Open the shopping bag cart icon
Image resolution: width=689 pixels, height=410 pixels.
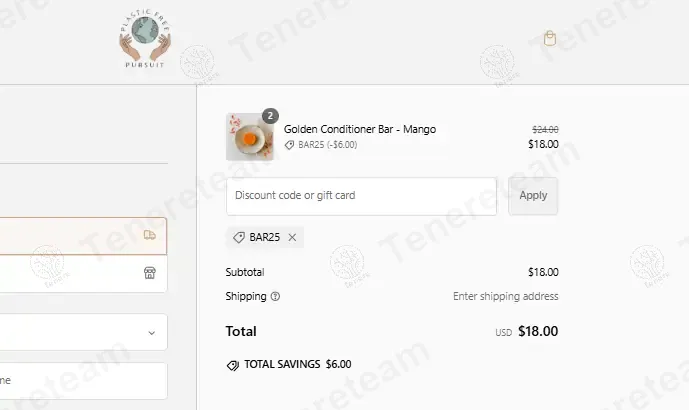click(549, 38)
